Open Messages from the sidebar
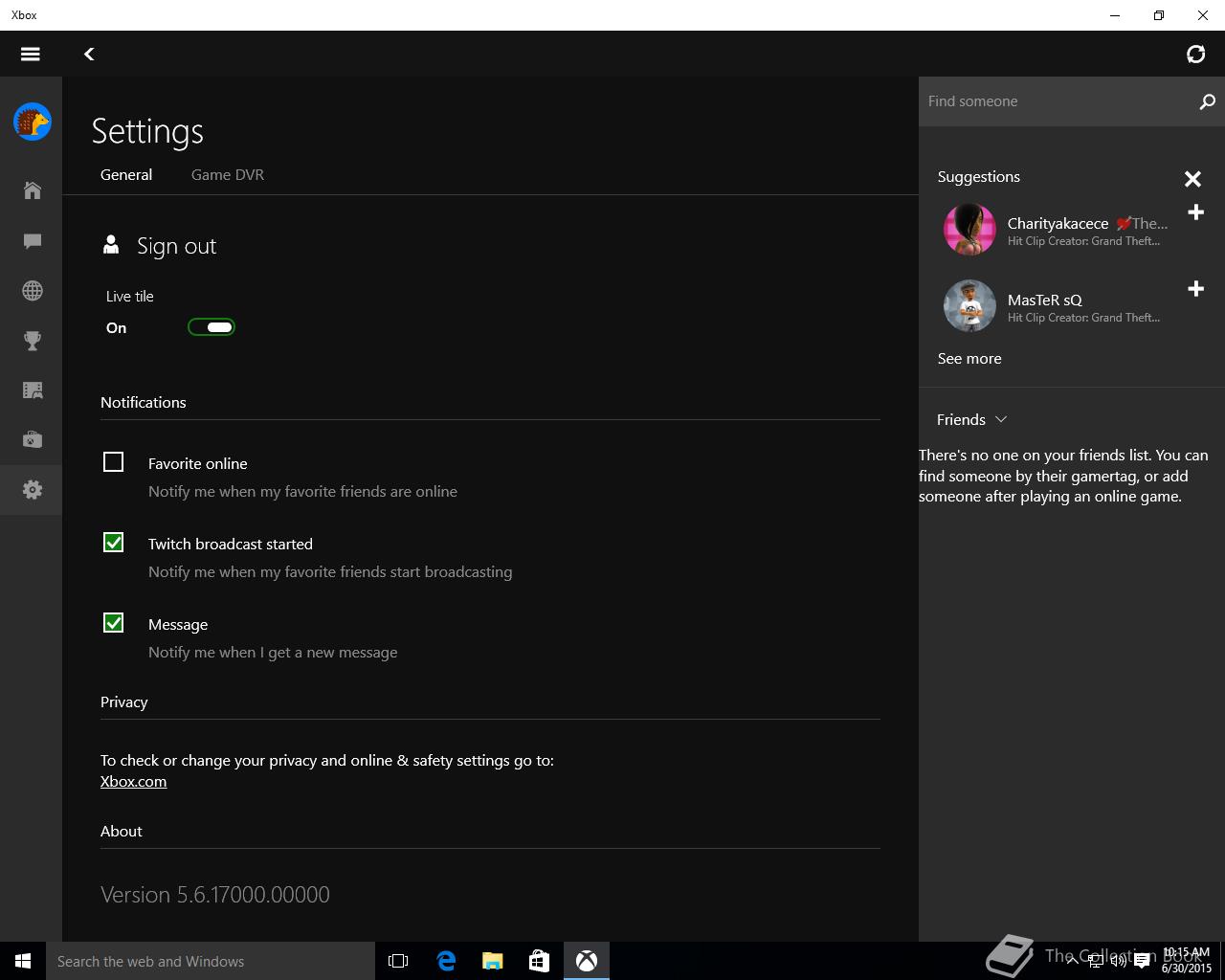 33,241
